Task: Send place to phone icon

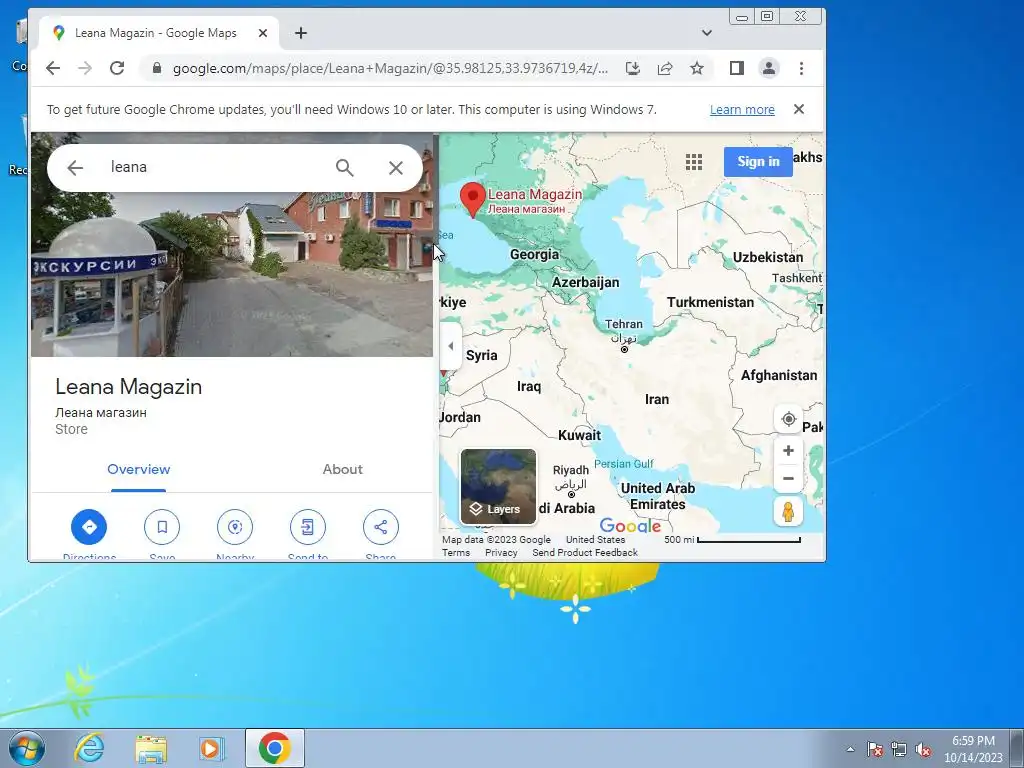Action: pos(308,527)
